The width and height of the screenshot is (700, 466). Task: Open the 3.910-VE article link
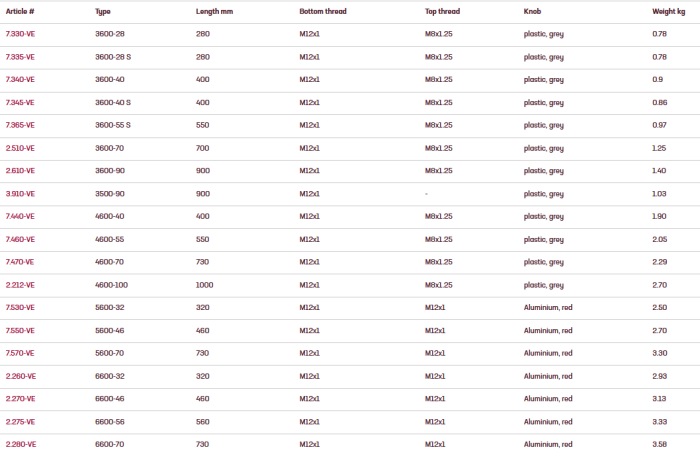(21, 193)
